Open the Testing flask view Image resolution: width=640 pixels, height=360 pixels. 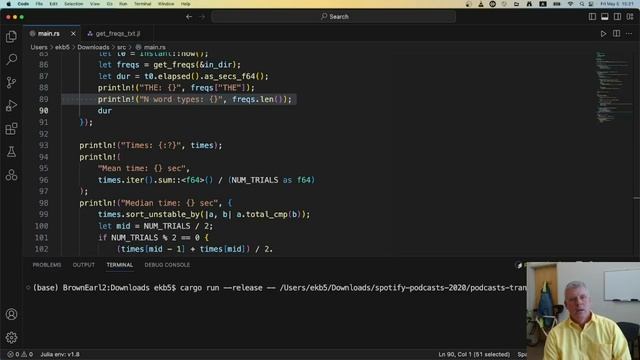point(11,152)
